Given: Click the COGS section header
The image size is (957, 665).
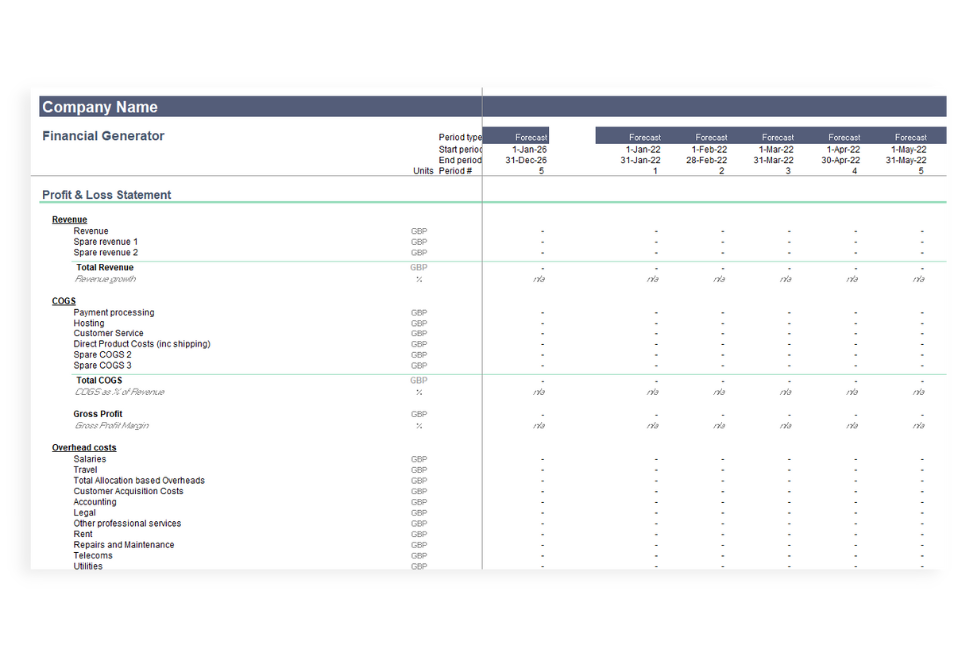Looking at the screenshot, I should [63, 301].
